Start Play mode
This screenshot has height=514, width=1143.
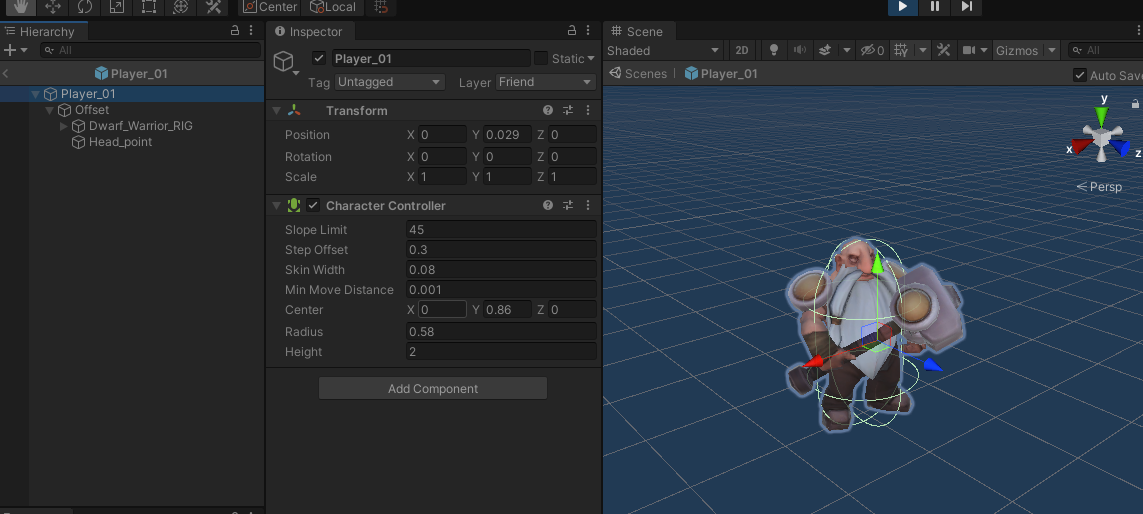902,7
